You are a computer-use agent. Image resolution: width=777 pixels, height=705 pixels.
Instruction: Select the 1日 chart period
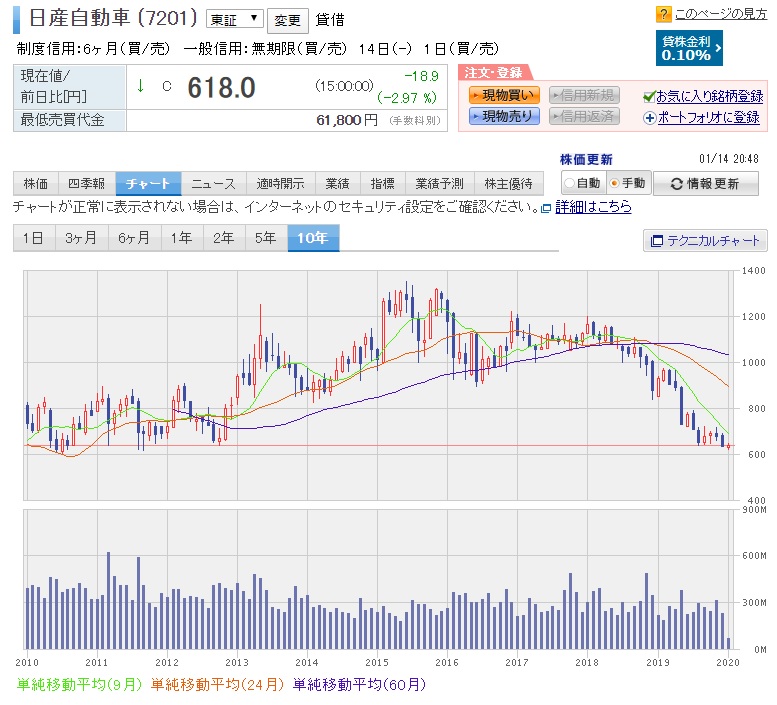pos(34,238)
